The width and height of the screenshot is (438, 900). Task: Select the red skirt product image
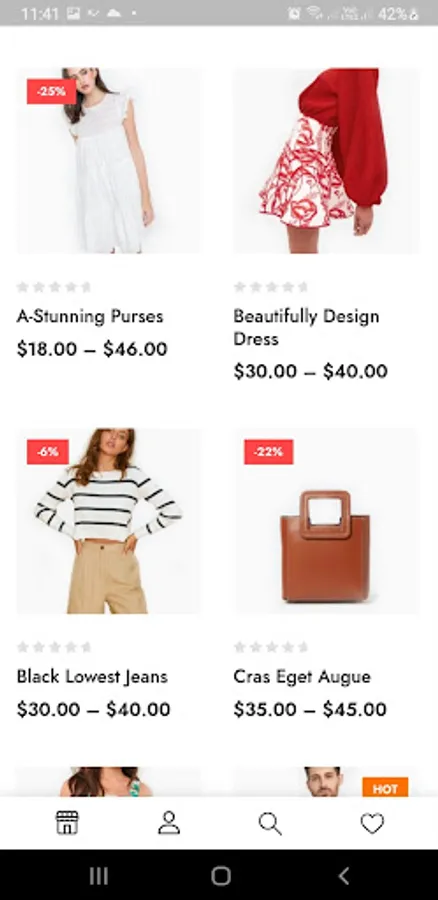click(326, 161)
